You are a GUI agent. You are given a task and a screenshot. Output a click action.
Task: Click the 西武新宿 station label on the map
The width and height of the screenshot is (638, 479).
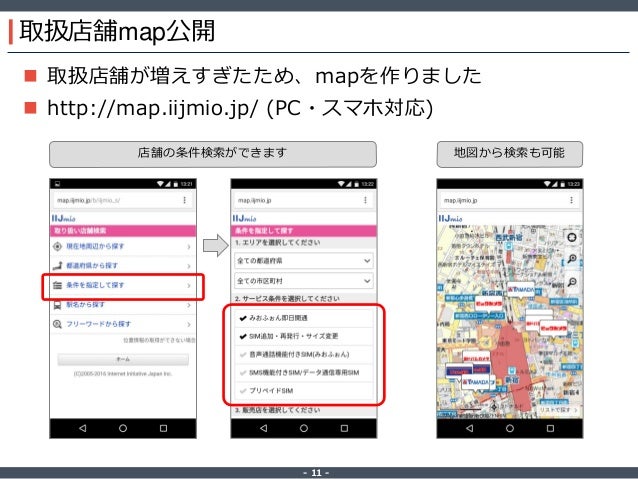(x=509, y=237)
